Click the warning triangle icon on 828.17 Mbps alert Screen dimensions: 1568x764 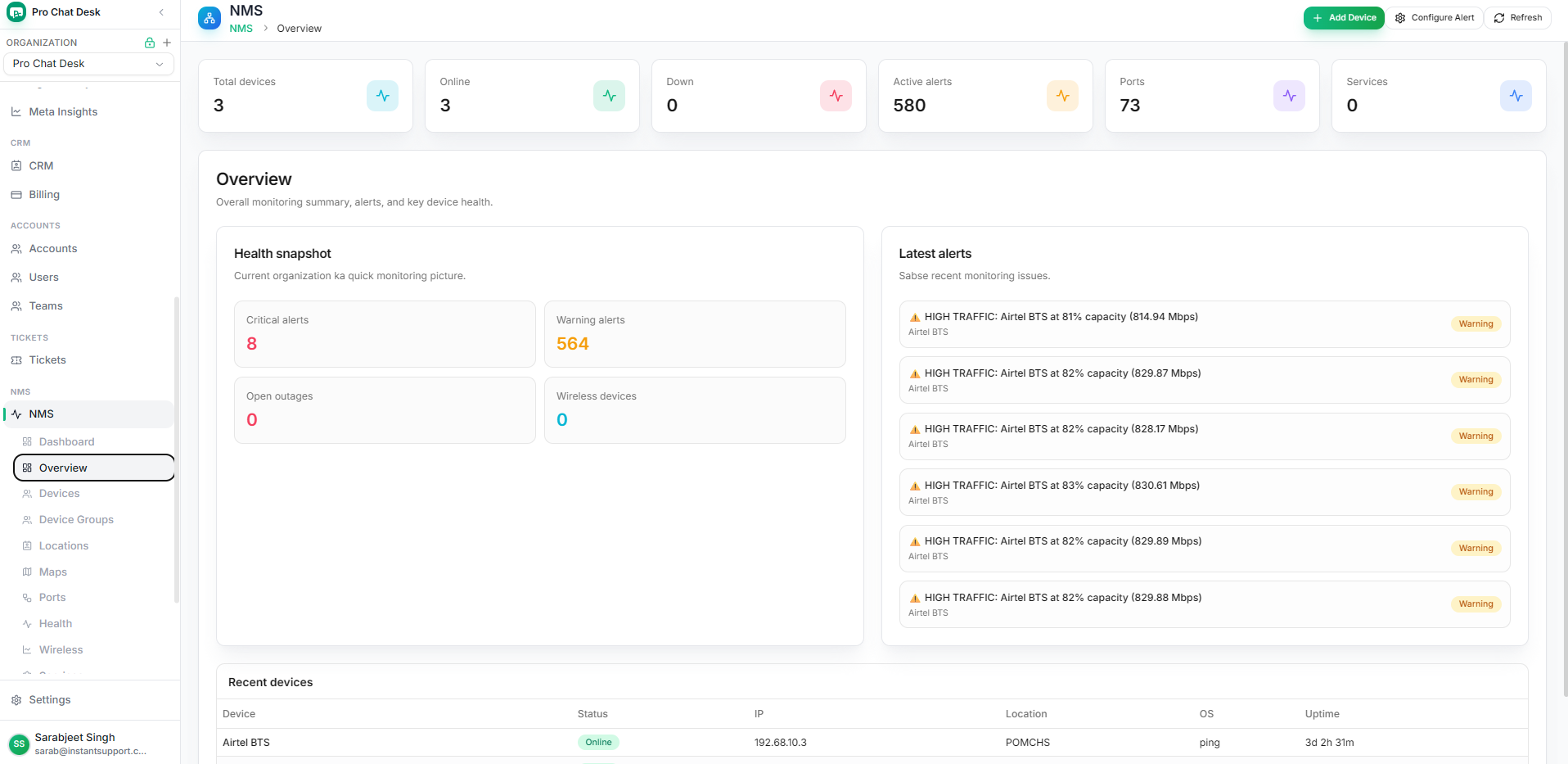point(915,430)
